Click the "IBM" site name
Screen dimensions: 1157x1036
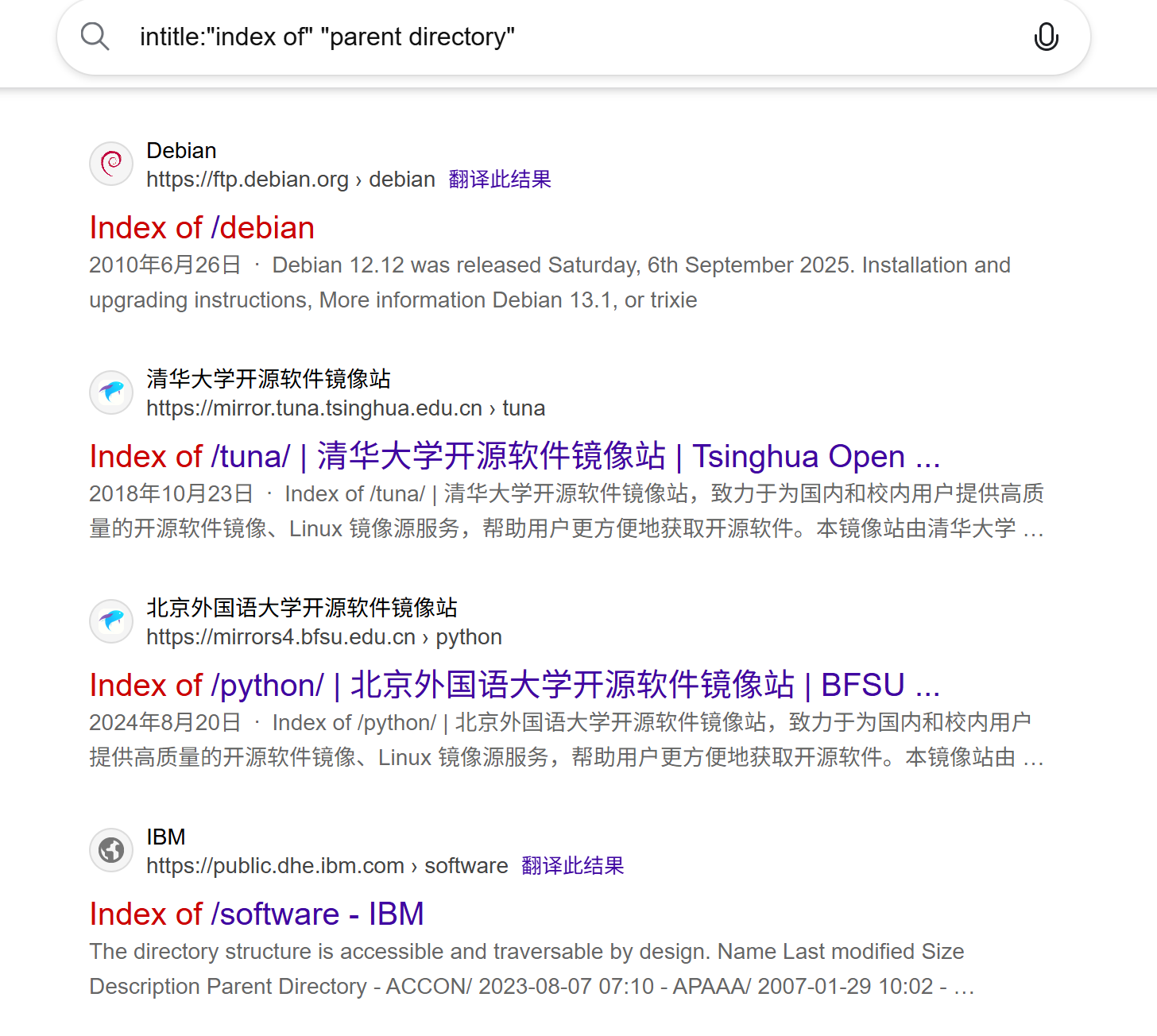pyautogui.click(x=166, y=837)
